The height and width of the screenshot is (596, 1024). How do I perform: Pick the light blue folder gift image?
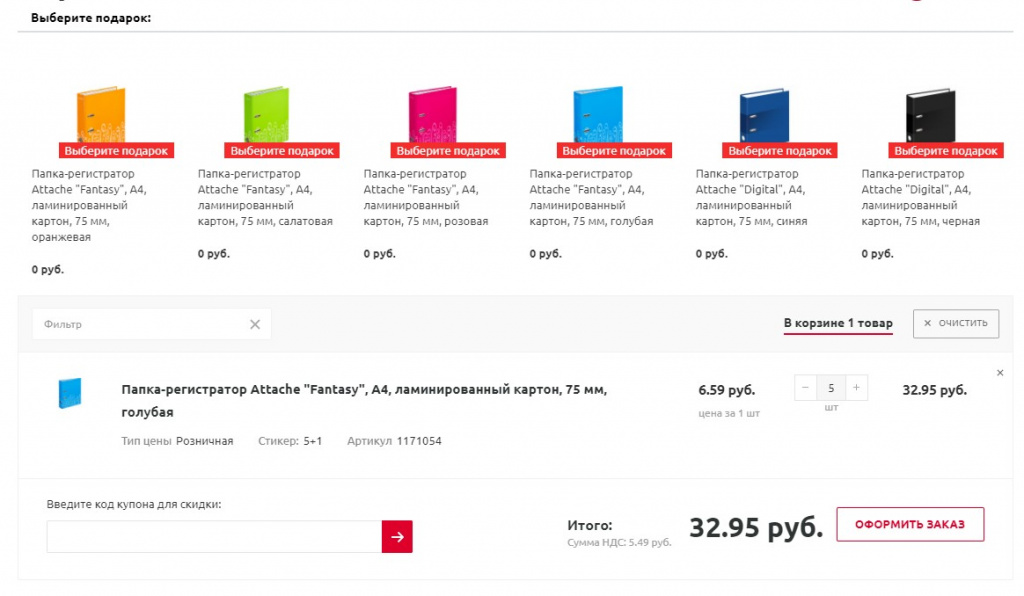[x=598, y=114]
